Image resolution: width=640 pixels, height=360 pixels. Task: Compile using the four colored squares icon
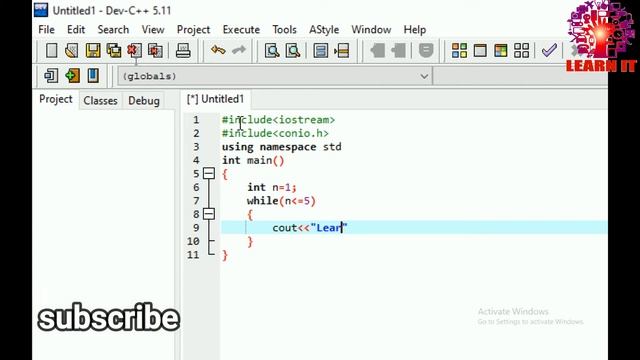(459, 51)
